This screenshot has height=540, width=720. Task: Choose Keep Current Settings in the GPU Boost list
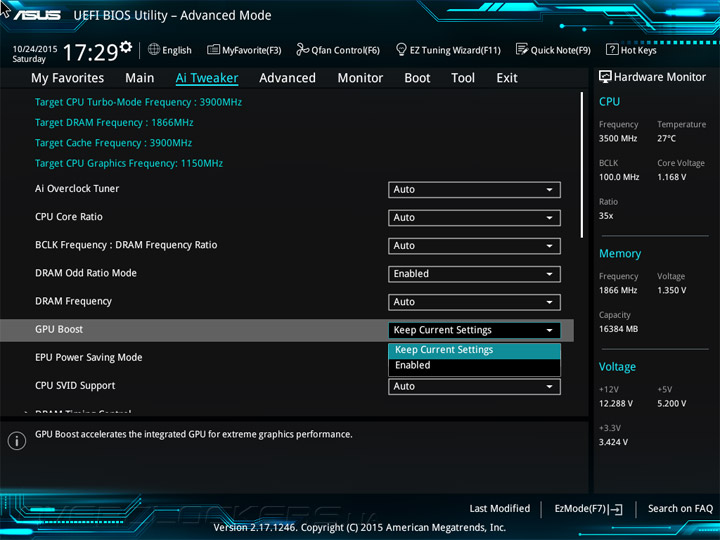tap(474, 350)
